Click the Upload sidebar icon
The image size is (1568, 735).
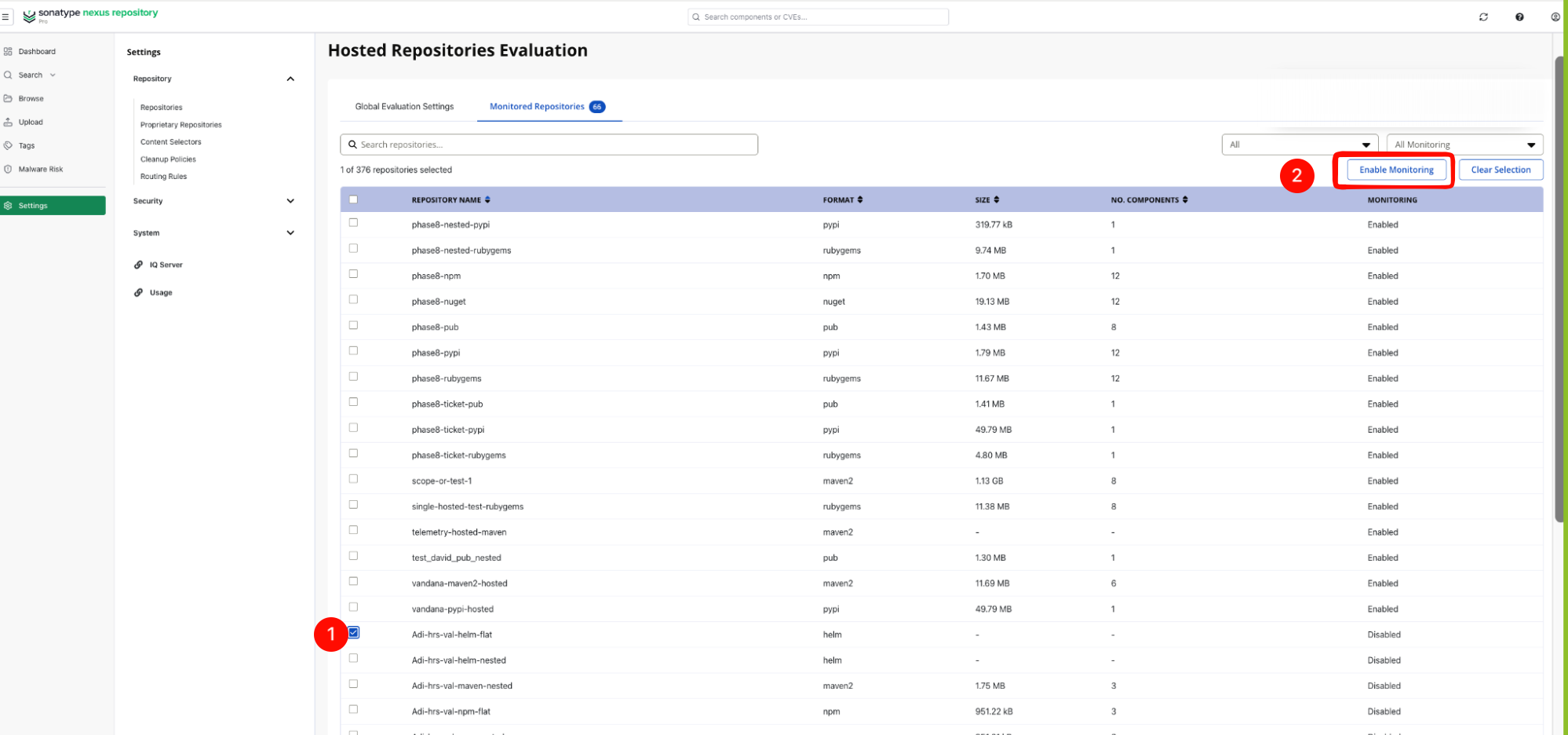click(8, 122)
